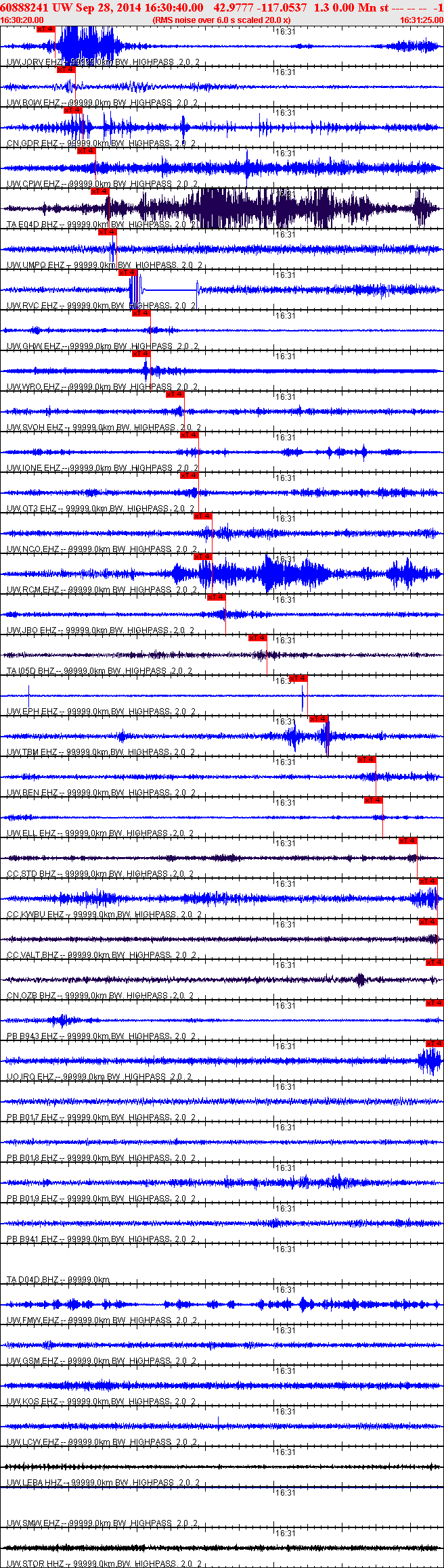Click the red pick marker on UW.EPH trace

298,678
